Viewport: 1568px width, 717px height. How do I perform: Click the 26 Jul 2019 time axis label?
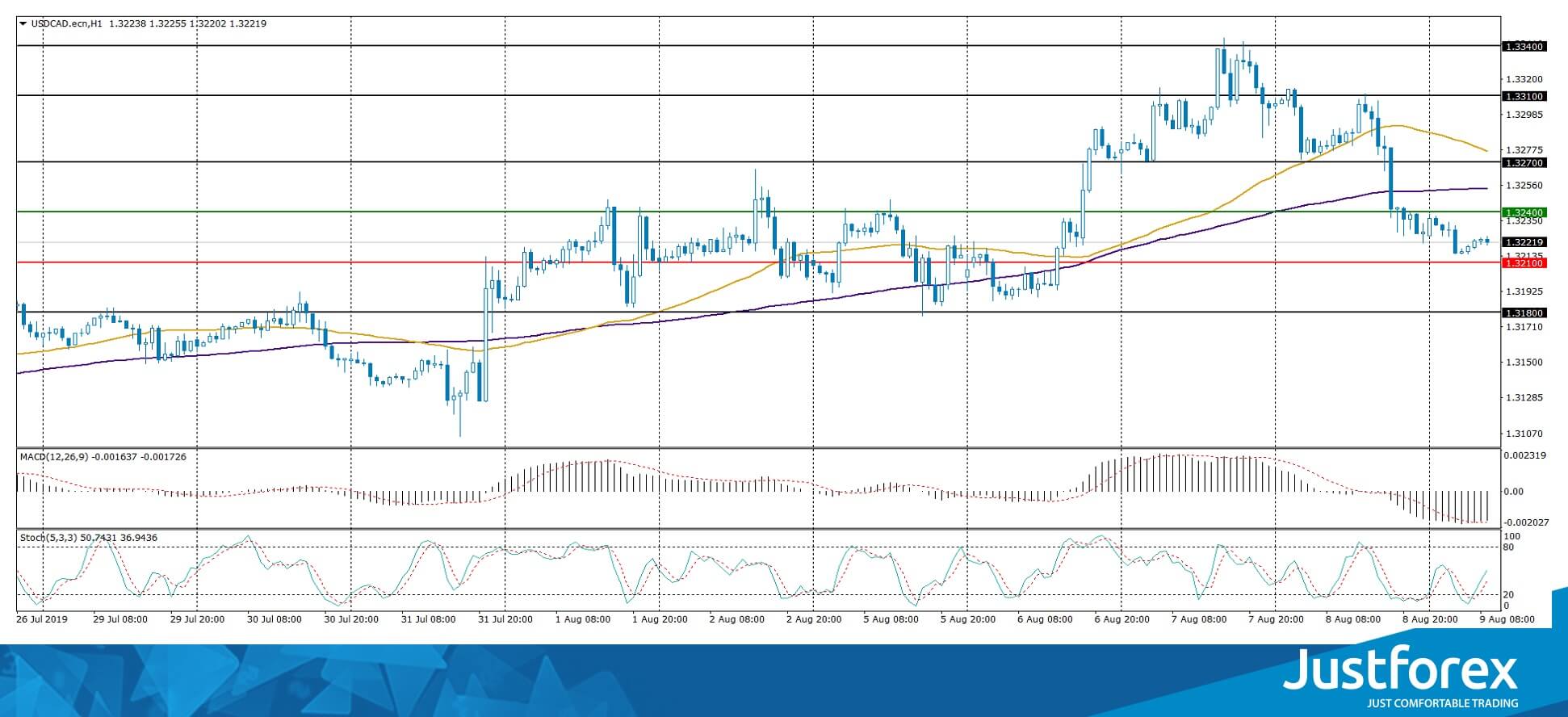[42, 620]
